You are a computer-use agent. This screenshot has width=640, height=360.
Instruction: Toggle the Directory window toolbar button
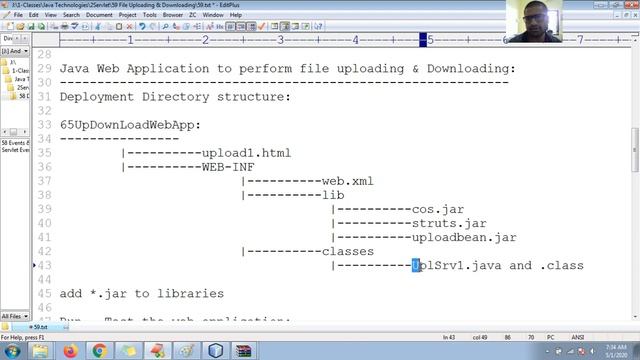click(x=285, y=27)
